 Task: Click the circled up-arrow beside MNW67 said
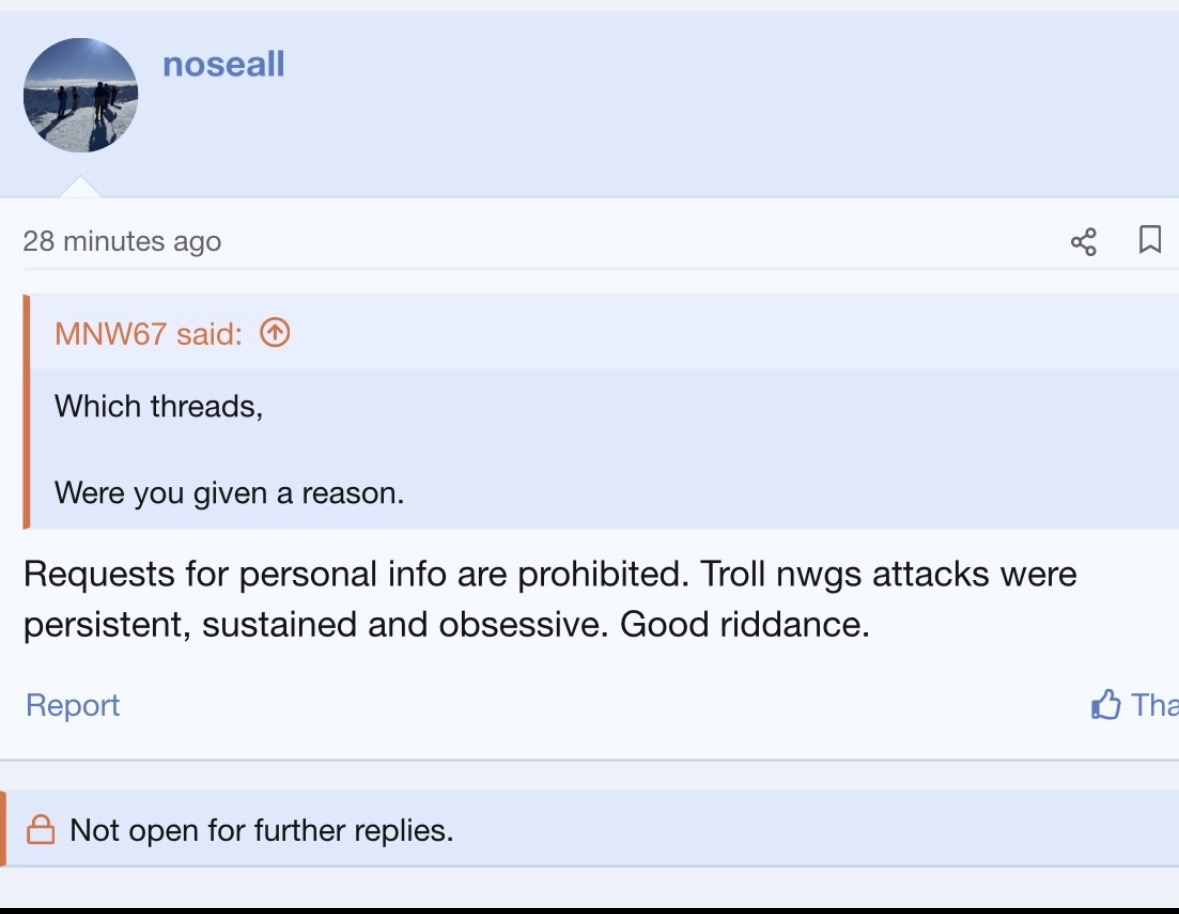coord(274,332)
